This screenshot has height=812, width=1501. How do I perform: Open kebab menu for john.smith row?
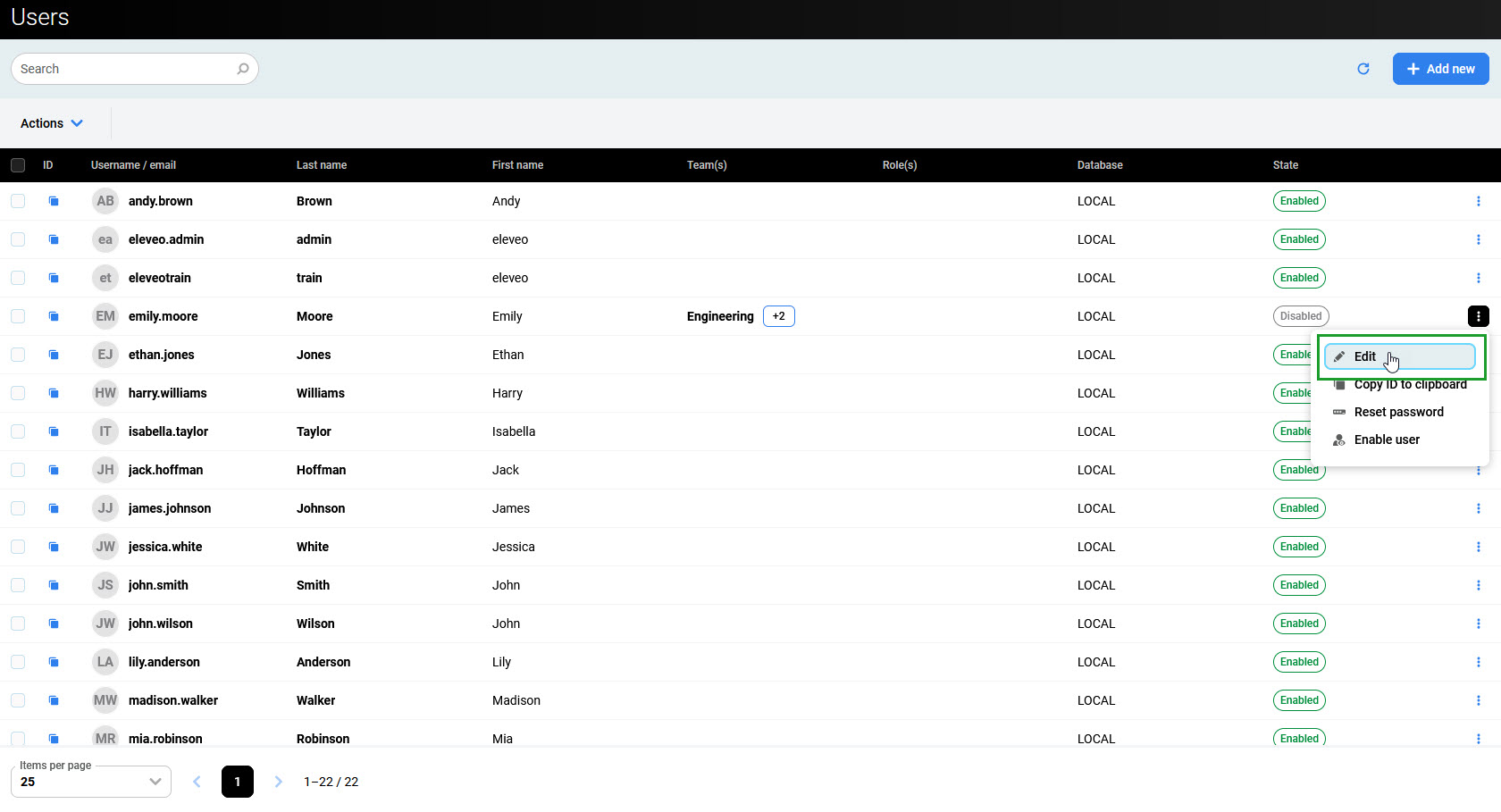pos(1478,585)
